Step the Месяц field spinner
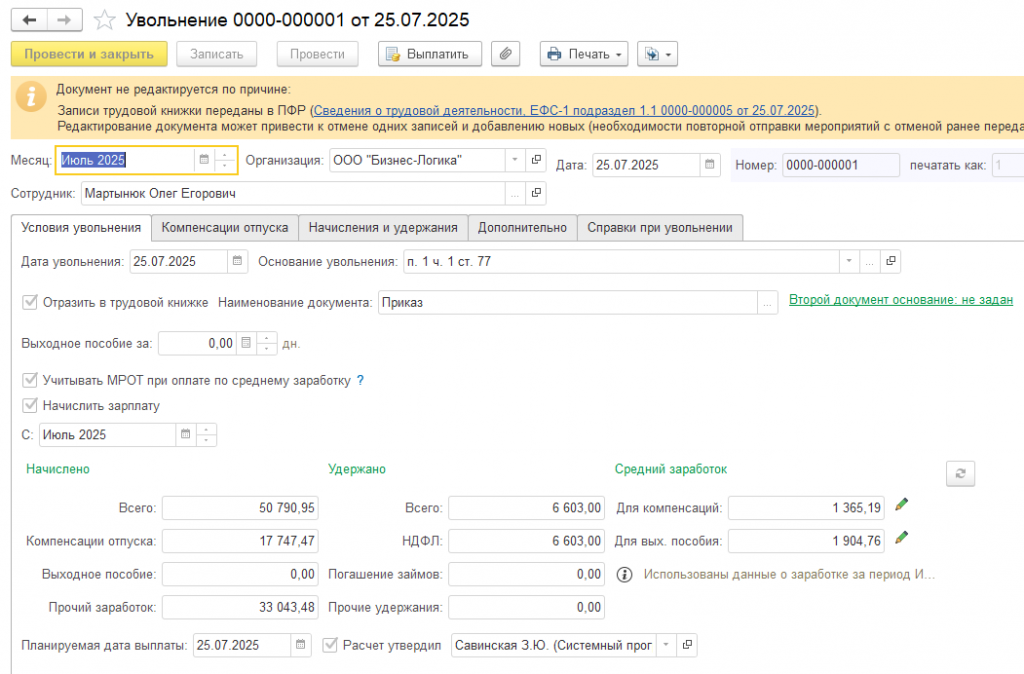This screenshot has height=674, width=1024. coord(225,160)
